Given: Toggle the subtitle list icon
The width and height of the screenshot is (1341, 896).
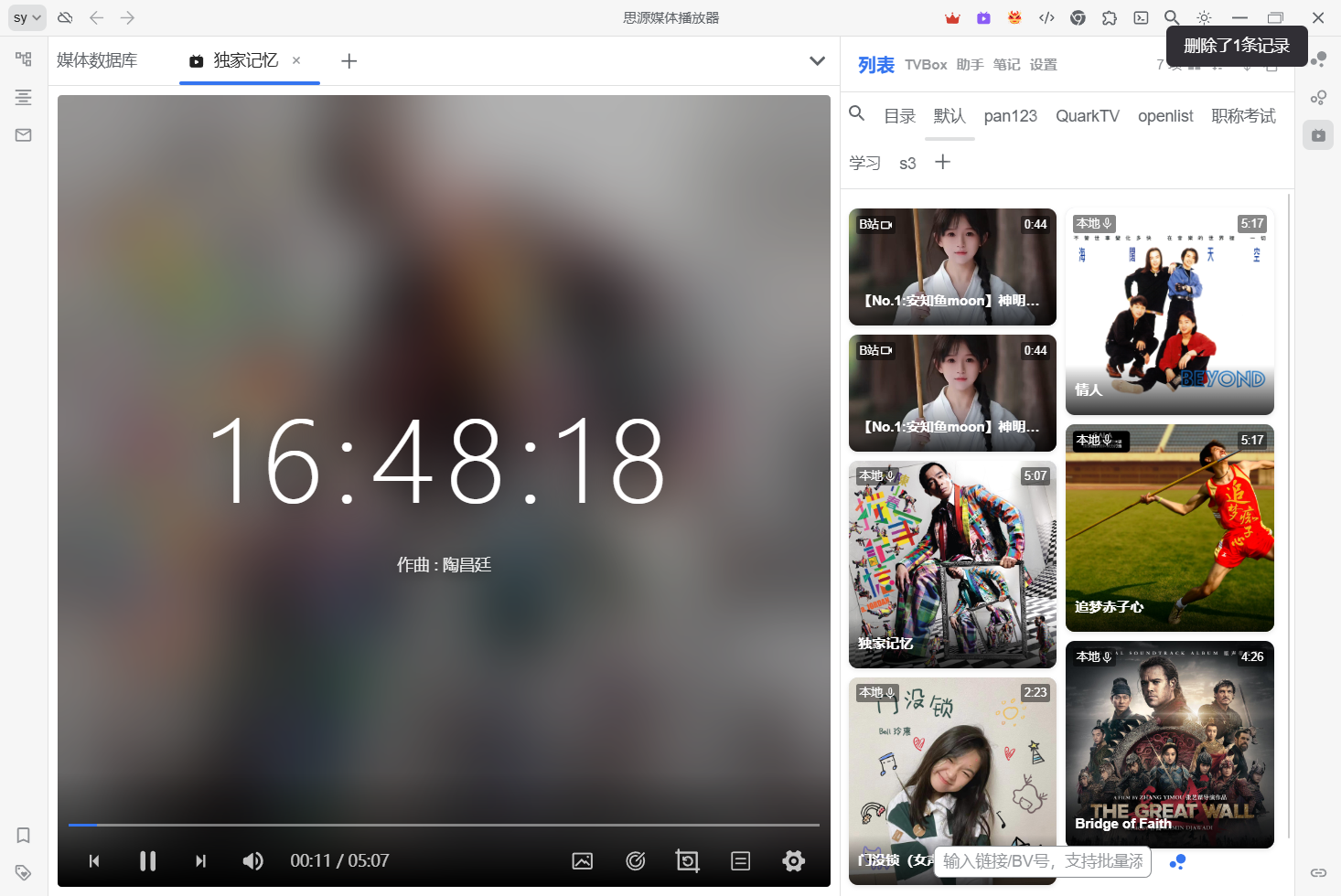Looking at the screenshot, I should 740,861.
